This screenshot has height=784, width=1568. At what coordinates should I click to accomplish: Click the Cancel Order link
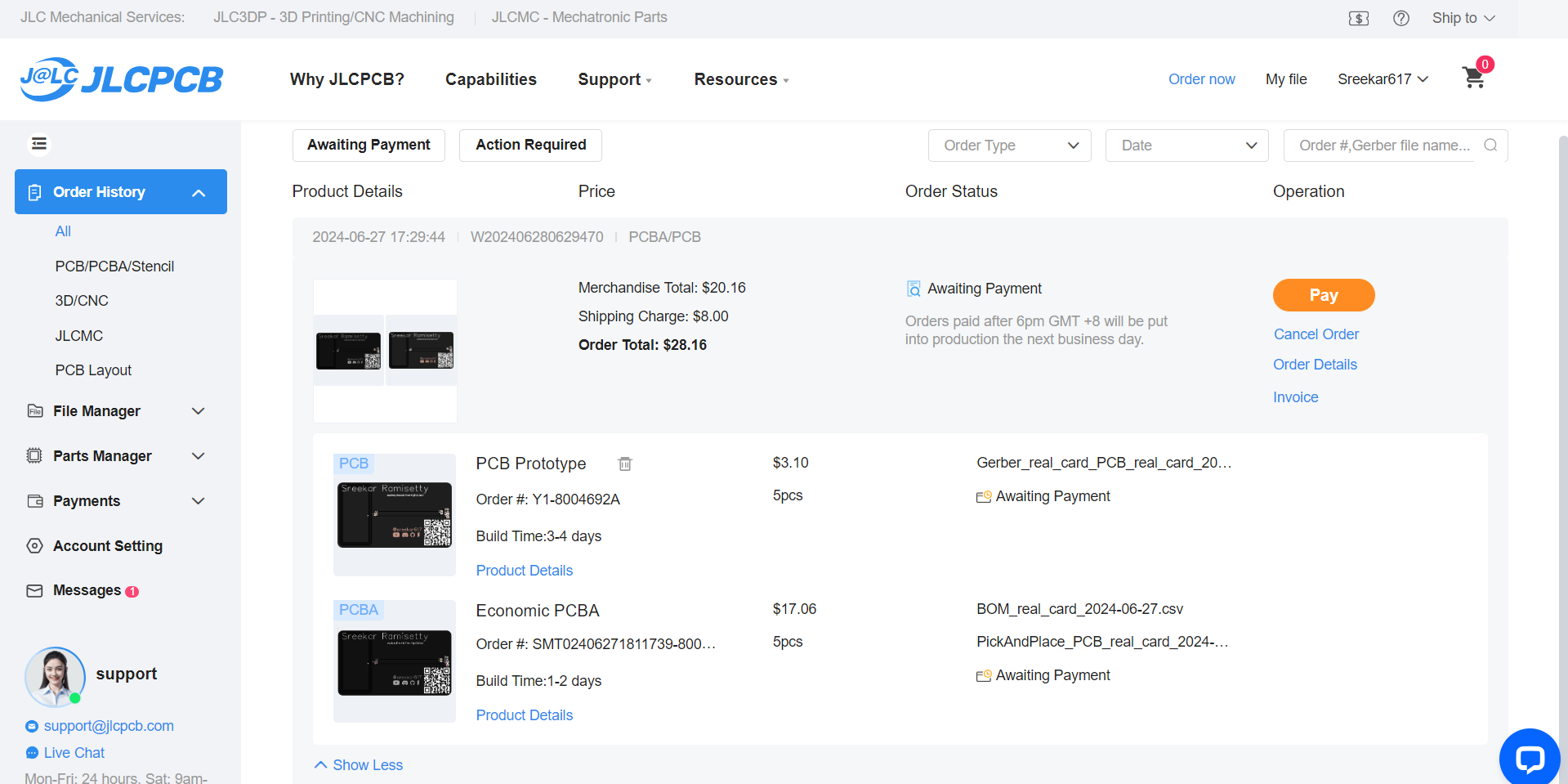pyautogui.click(x=1316, y=334)
